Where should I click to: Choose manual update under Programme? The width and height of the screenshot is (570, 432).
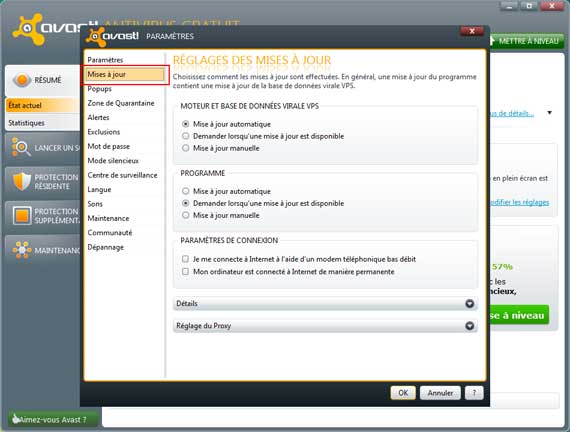click(185, 215)
